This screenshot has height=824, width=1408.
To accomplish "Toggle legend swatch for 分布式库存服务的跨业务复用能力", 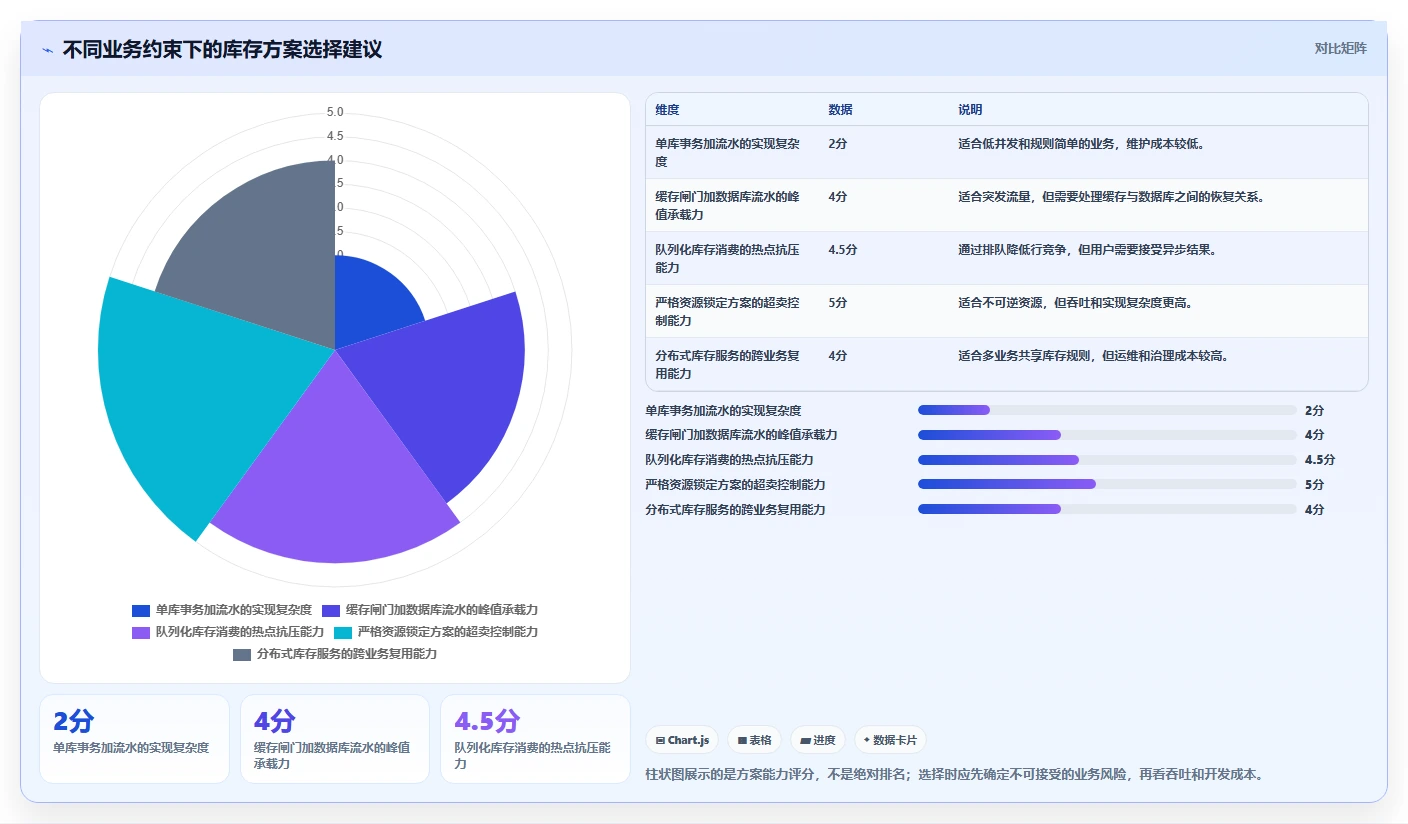I will pos(242,654).
